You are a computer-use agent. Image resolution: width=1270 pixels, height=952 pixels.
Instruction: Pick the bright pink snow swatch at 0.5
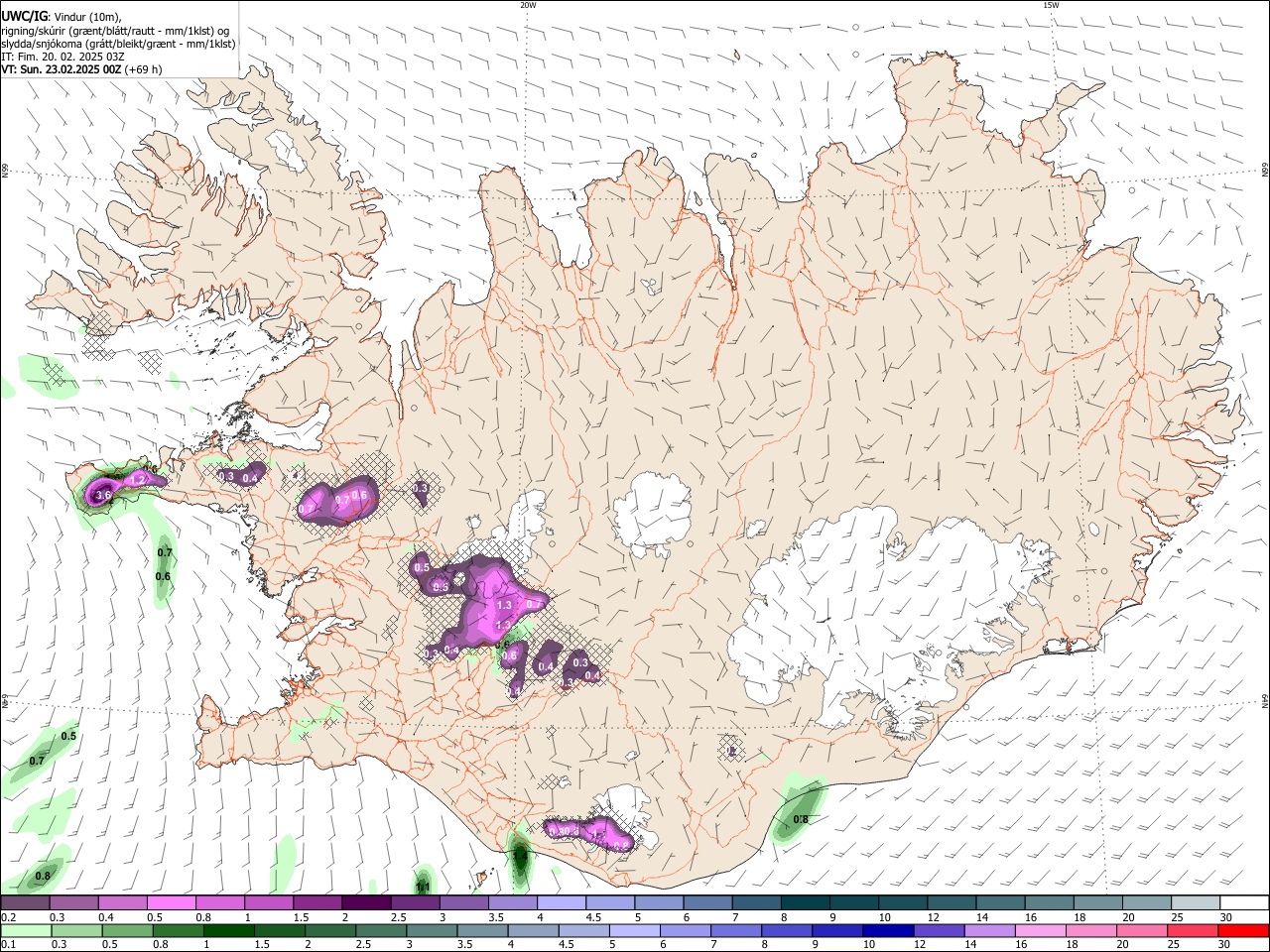coord(171,902)
